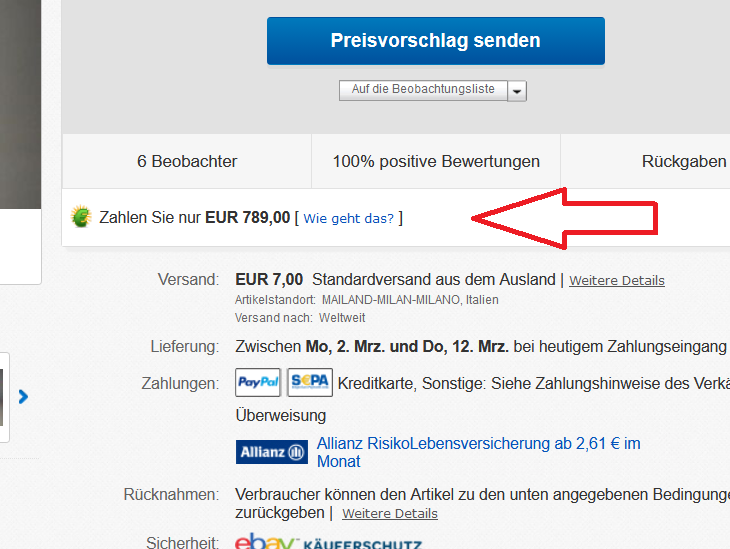This screenshot has width=730, height=549.
Task: Click the delivery date Mo, 2. Mrz. text
Action: click(345, 346)
